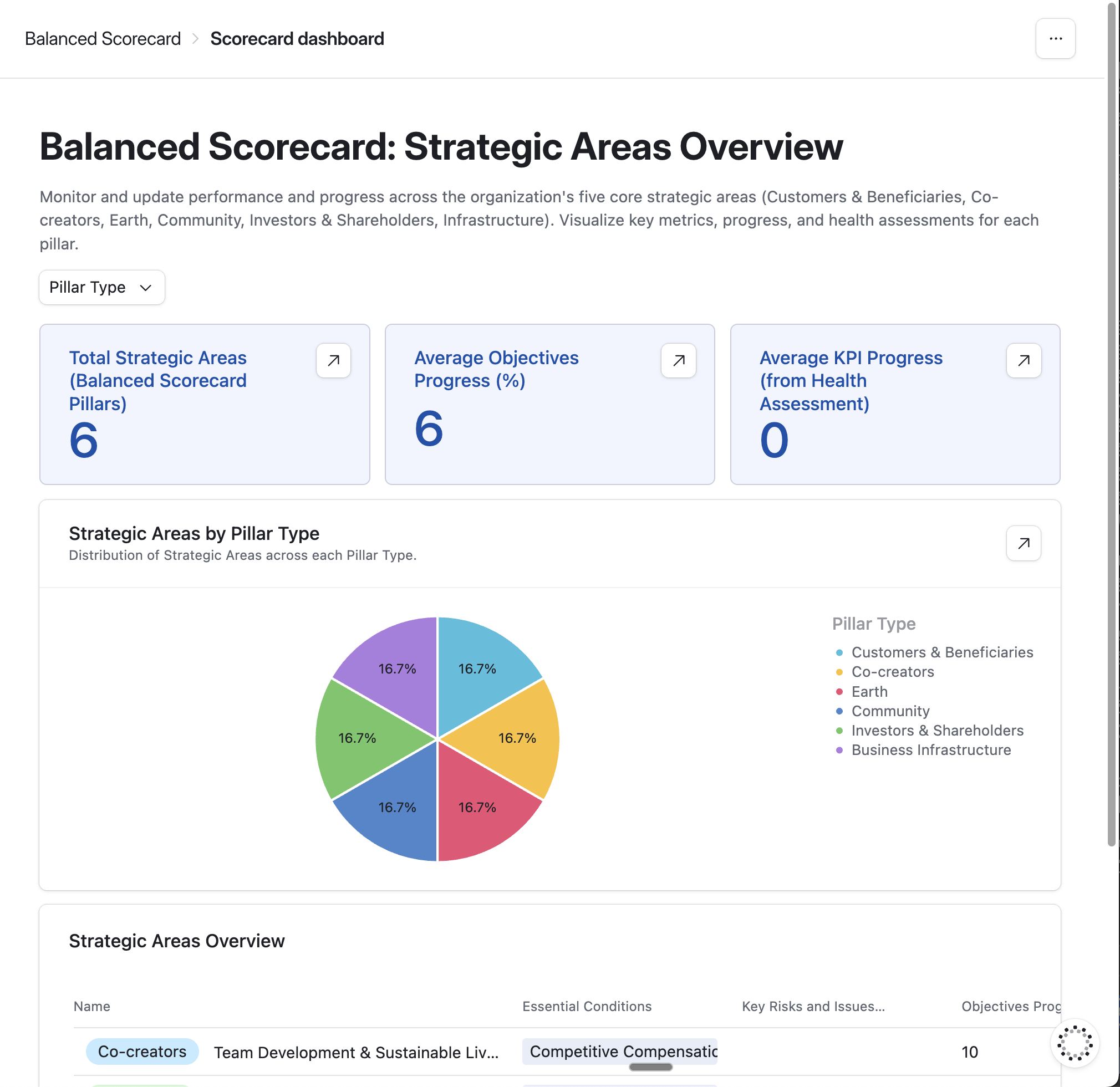
Task: Open the three-dot more options menu
Action: [x=1055, y=38]
